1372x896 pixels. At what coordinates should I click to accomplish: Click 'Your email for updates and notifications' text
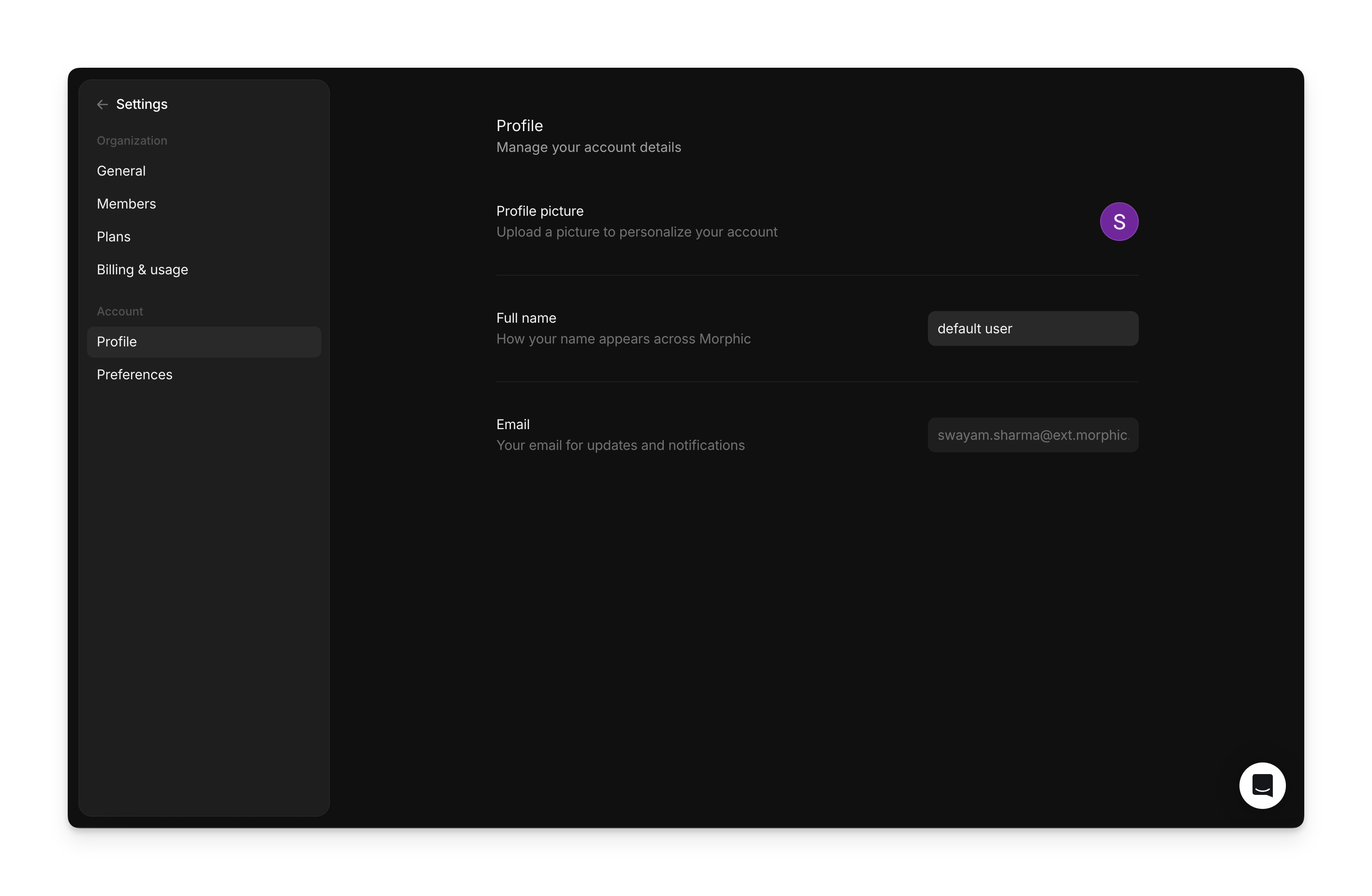coord(620,445)
